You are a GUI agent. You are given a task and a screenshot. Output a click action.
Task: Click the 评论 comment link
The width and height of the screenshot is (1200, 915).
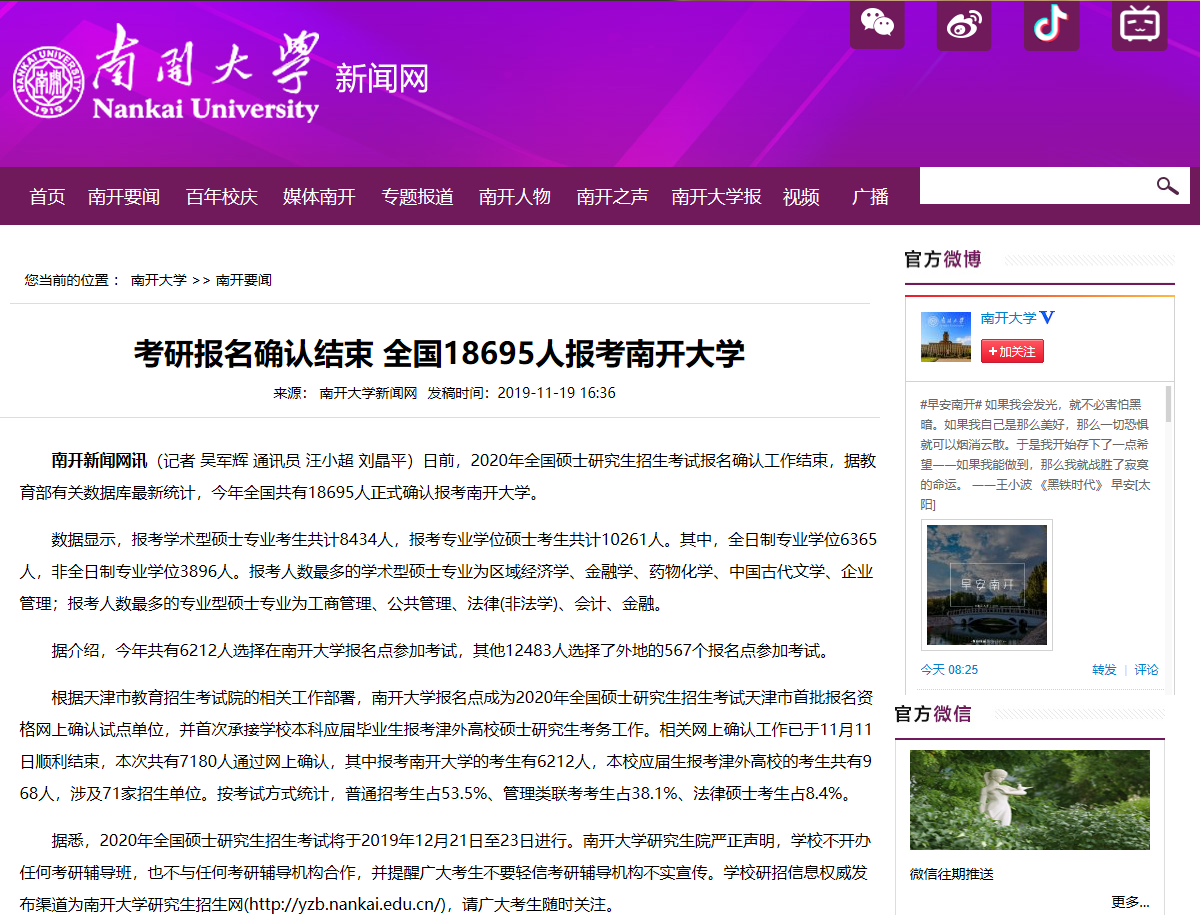click(x=1146, y=670)
